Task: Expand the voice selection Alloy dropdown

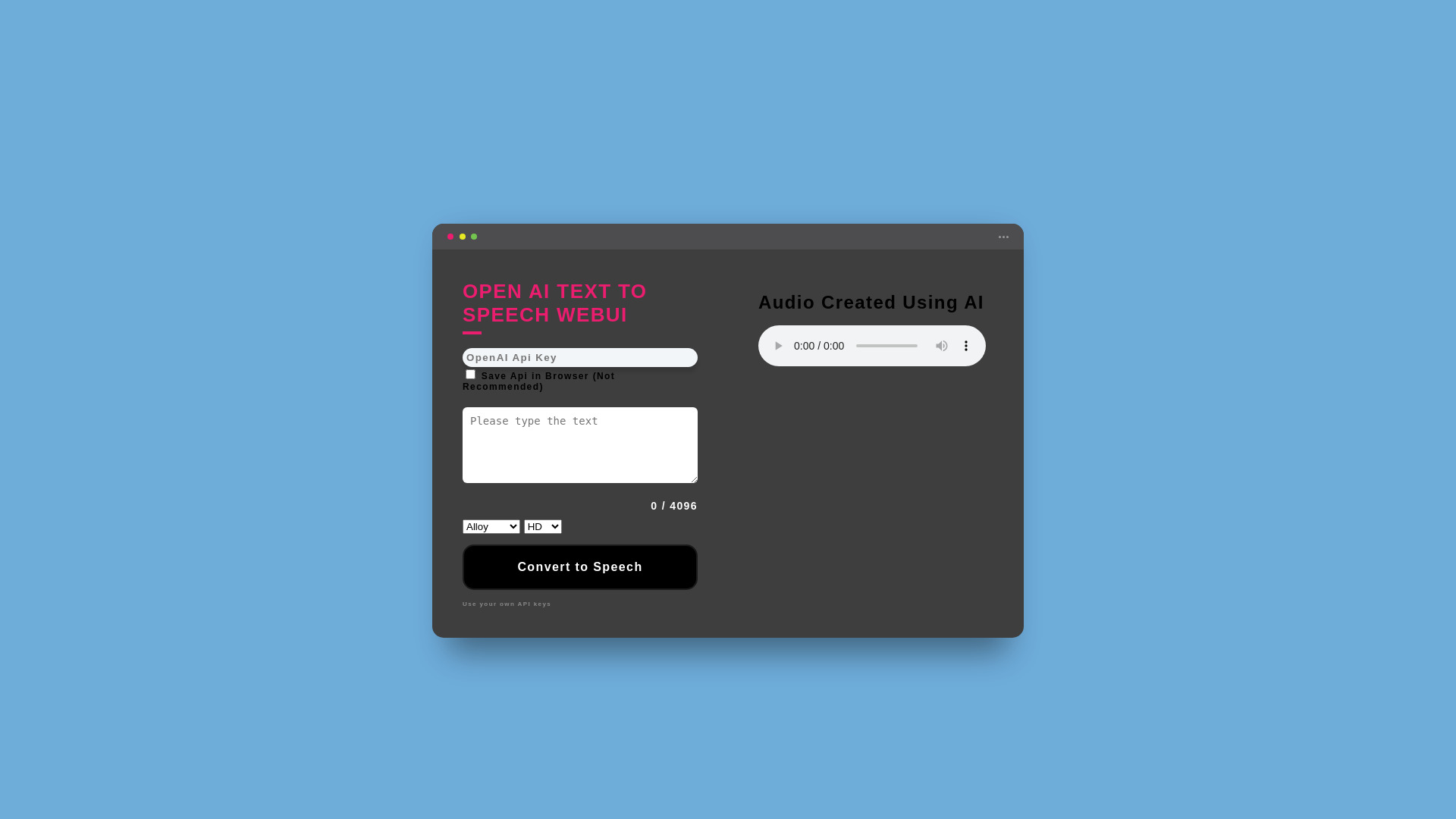Action: click(490, 526)
